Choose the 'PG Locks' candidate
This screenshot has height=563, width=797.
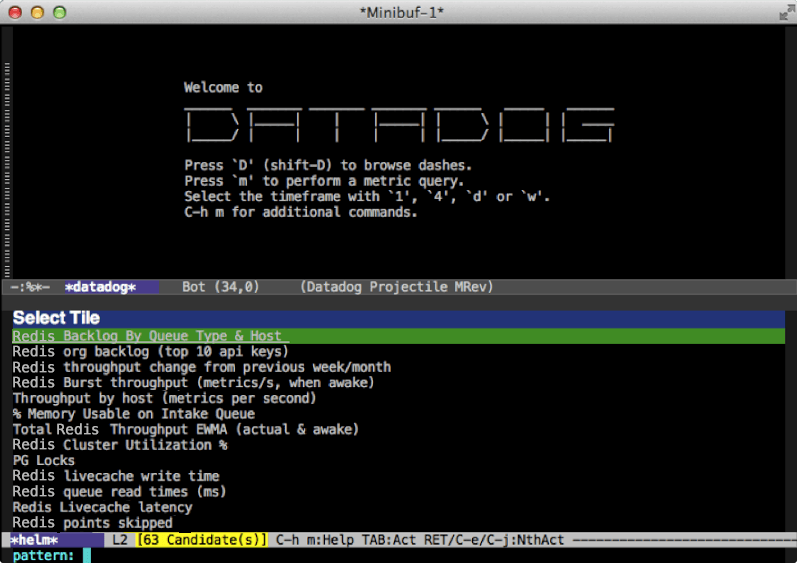(x=43, y=460)
